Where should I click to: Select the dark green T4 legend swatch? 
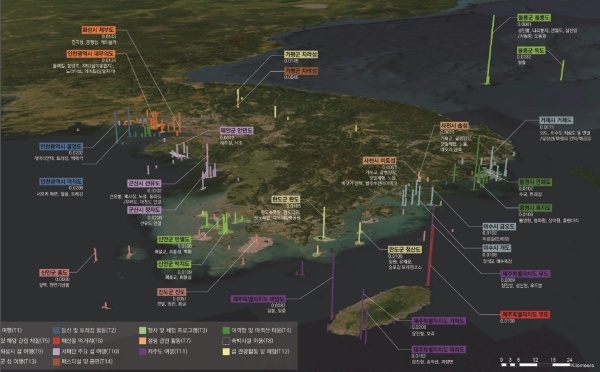pos(226,330)
